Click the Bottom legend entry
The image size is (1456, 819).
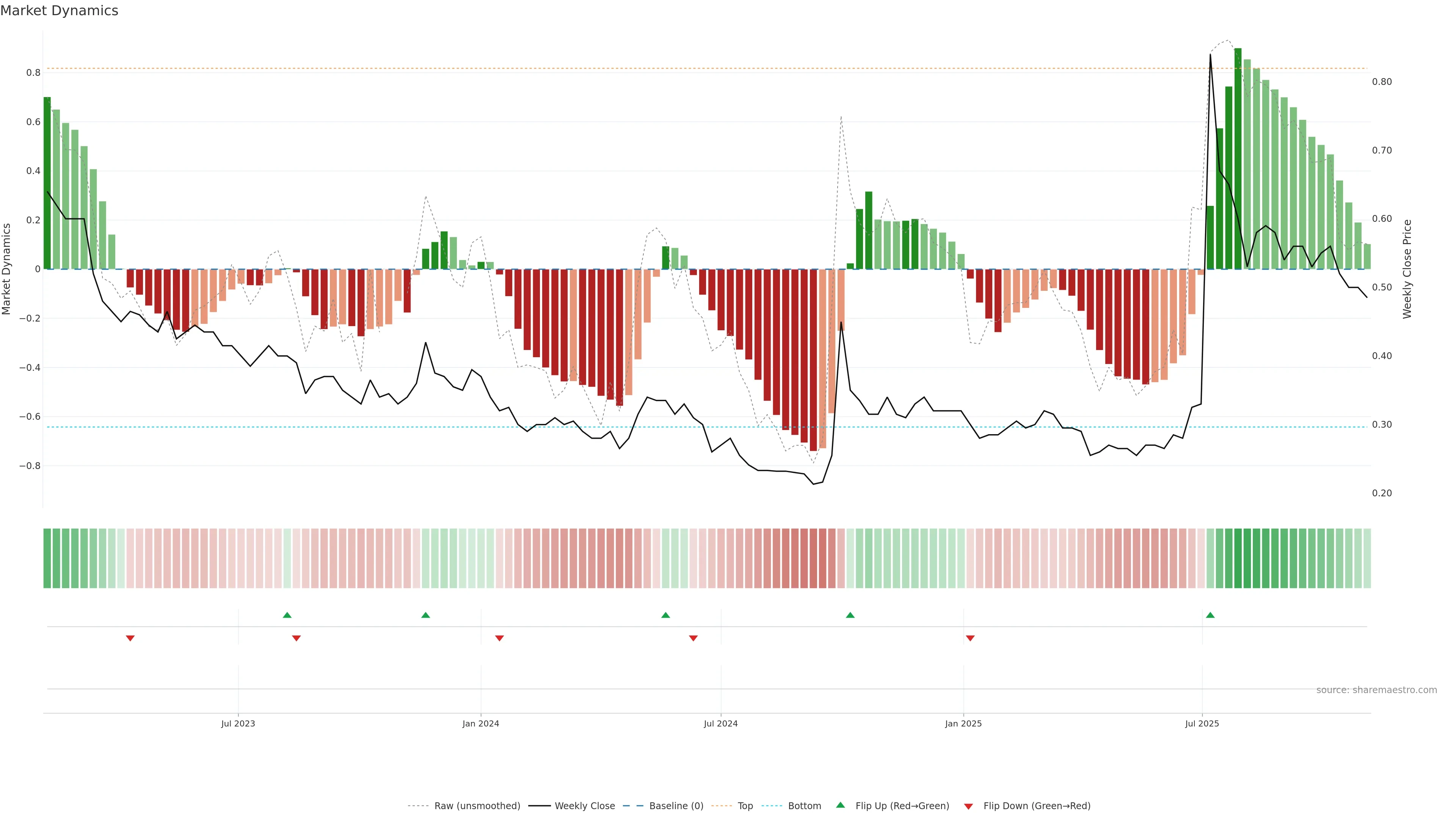pos(804,806)
